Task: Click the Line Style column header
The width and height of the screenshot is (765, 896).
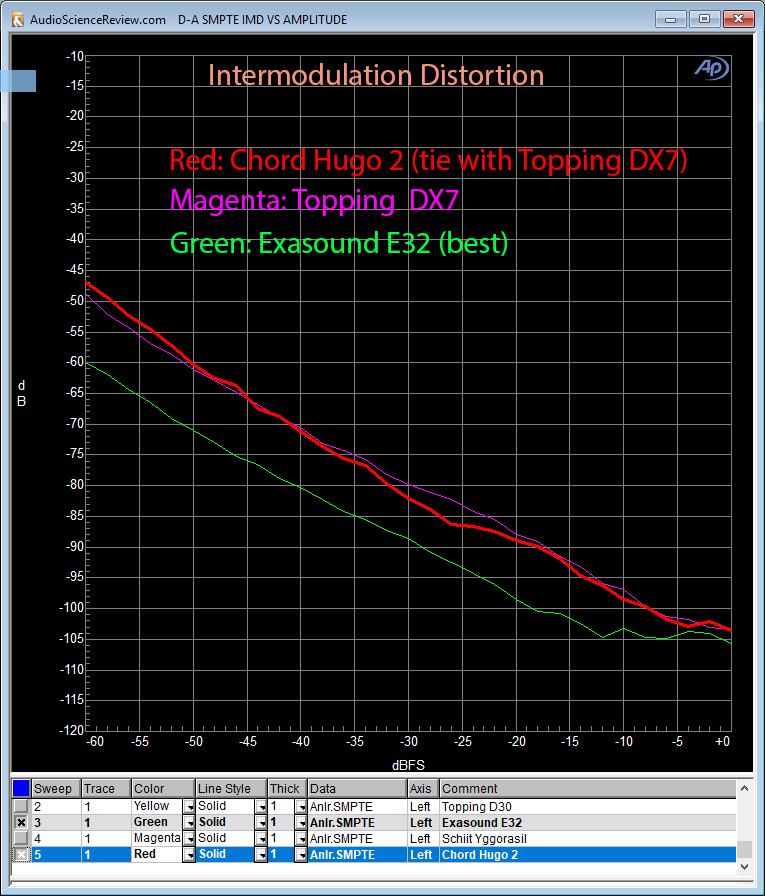Action: pyautogui.click(x=231, y=789)
